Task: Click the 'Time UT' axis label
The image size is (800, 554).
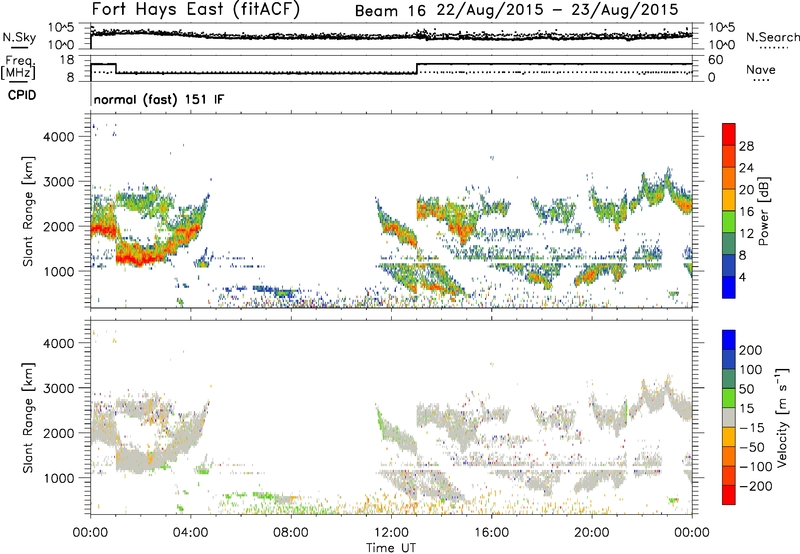Action: (391, 547)
